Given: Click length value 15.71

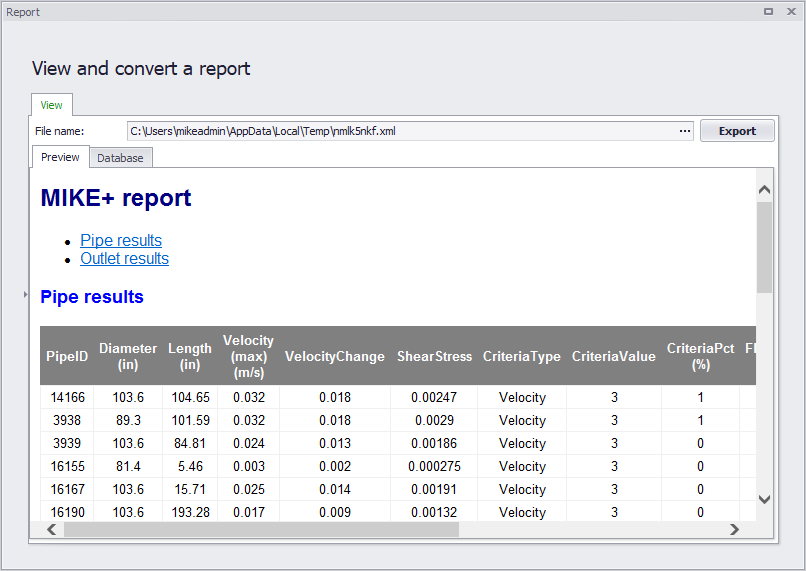Looking at the screenshot, I should pos(190,489).
